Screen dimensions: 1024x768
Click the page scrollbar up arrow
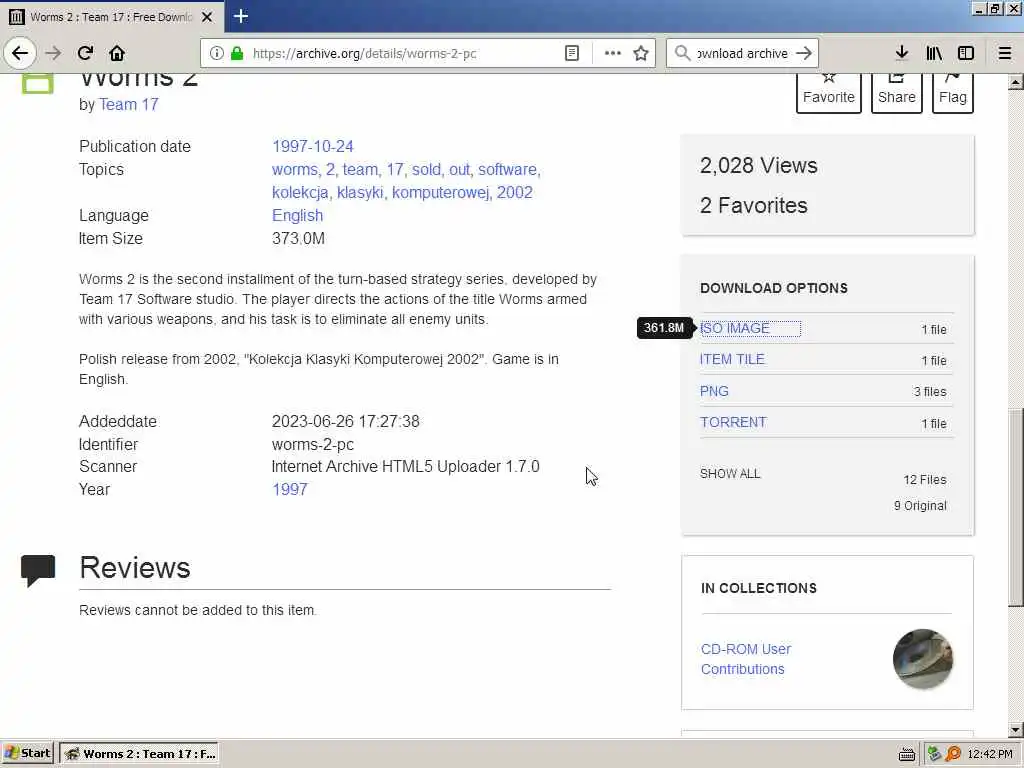click(1016, 82)
